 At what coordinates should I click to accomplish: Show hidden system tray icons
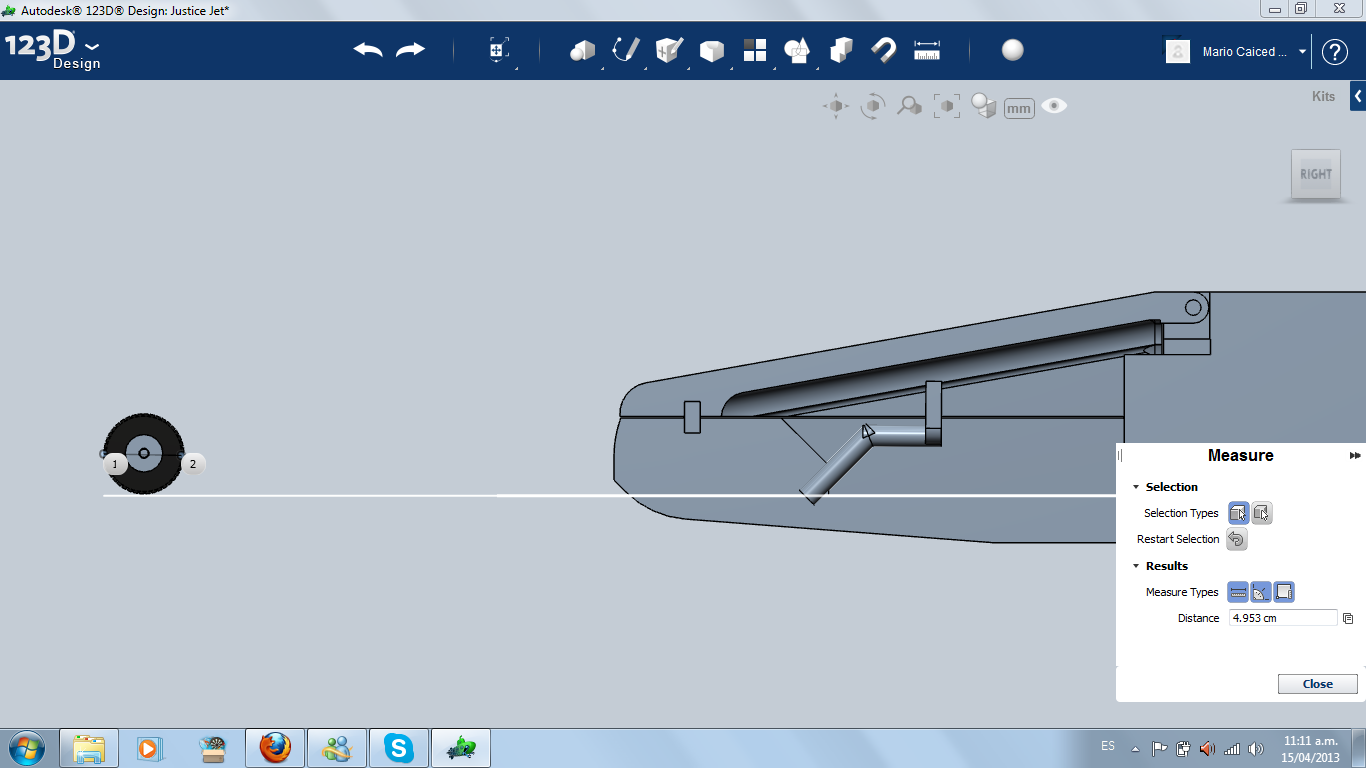1135,748
